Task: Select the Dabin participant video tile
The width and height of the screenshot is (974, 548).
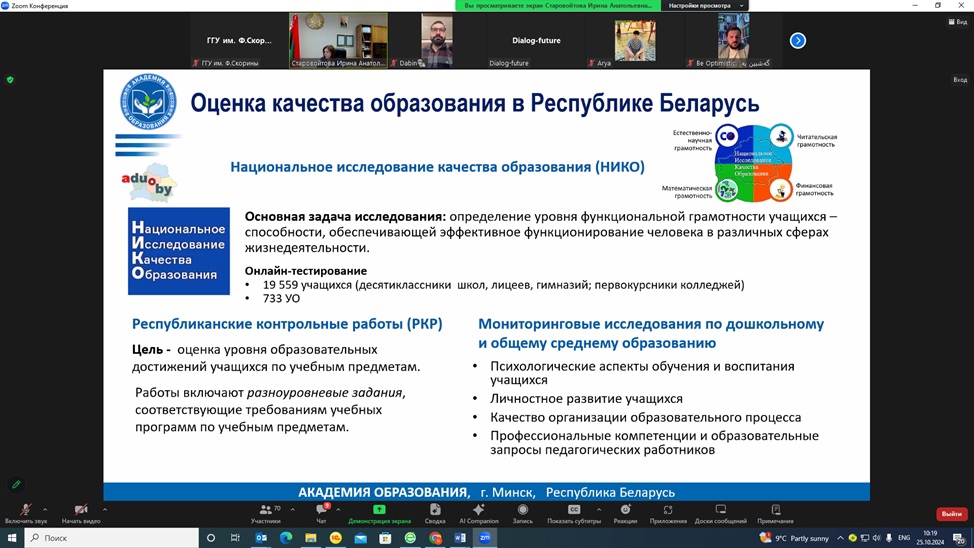Action: tap(437, 40)
